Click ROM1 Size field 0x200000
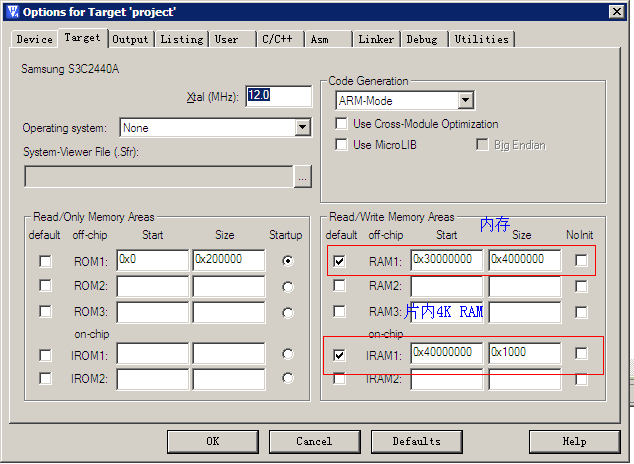 [229, 260]
